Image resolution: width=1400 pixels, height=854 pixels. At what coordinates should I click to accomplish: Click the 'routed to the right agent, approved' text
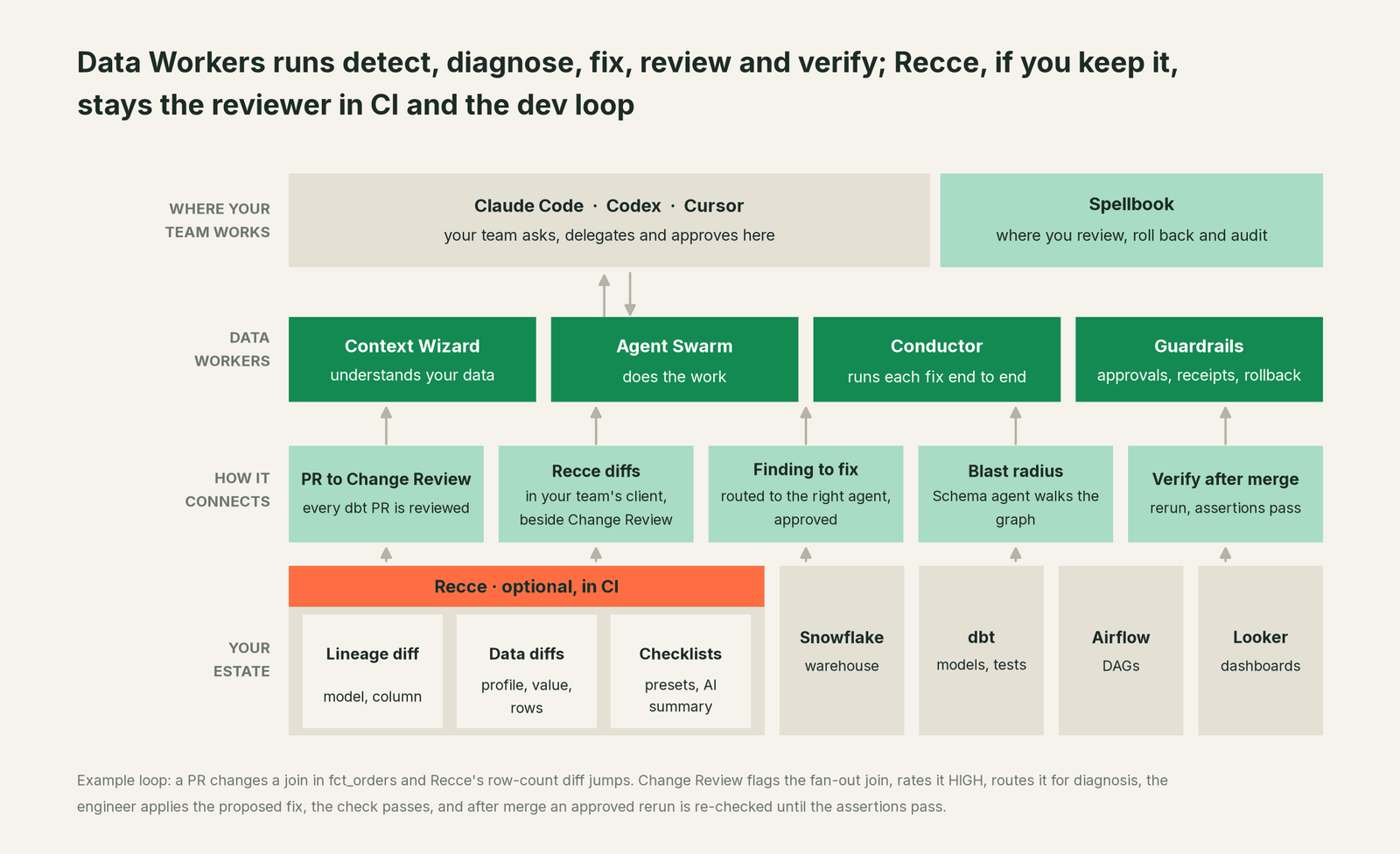[806, 508]
